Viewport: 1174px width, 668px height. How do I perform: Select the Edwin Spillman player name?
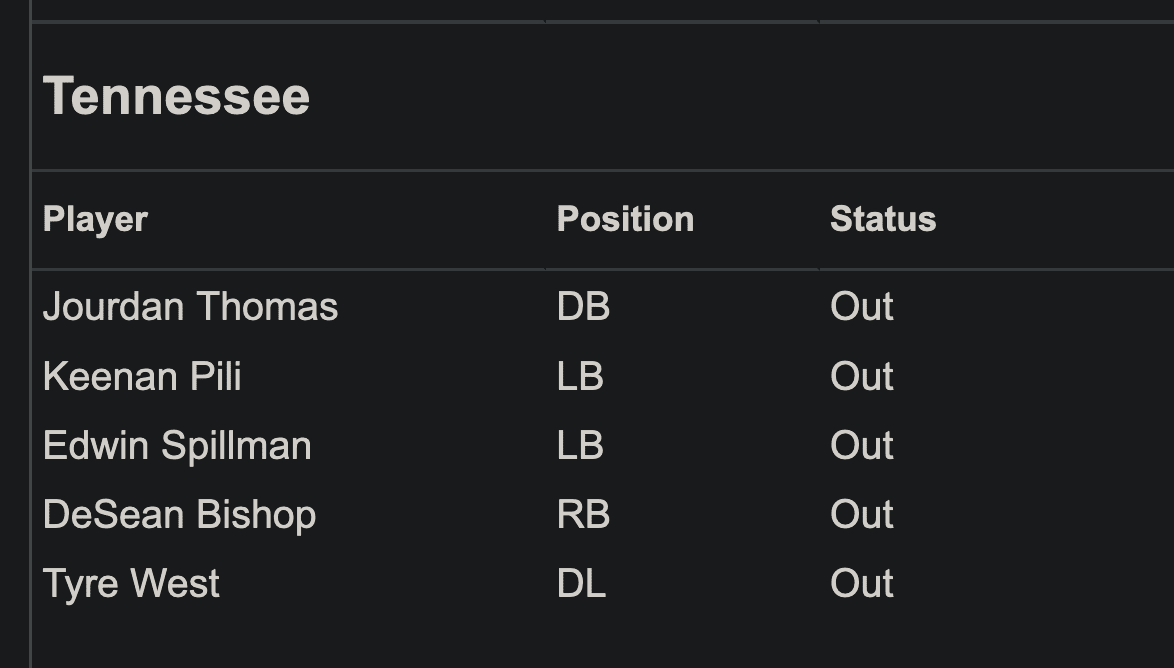click(x=177, y=446)
